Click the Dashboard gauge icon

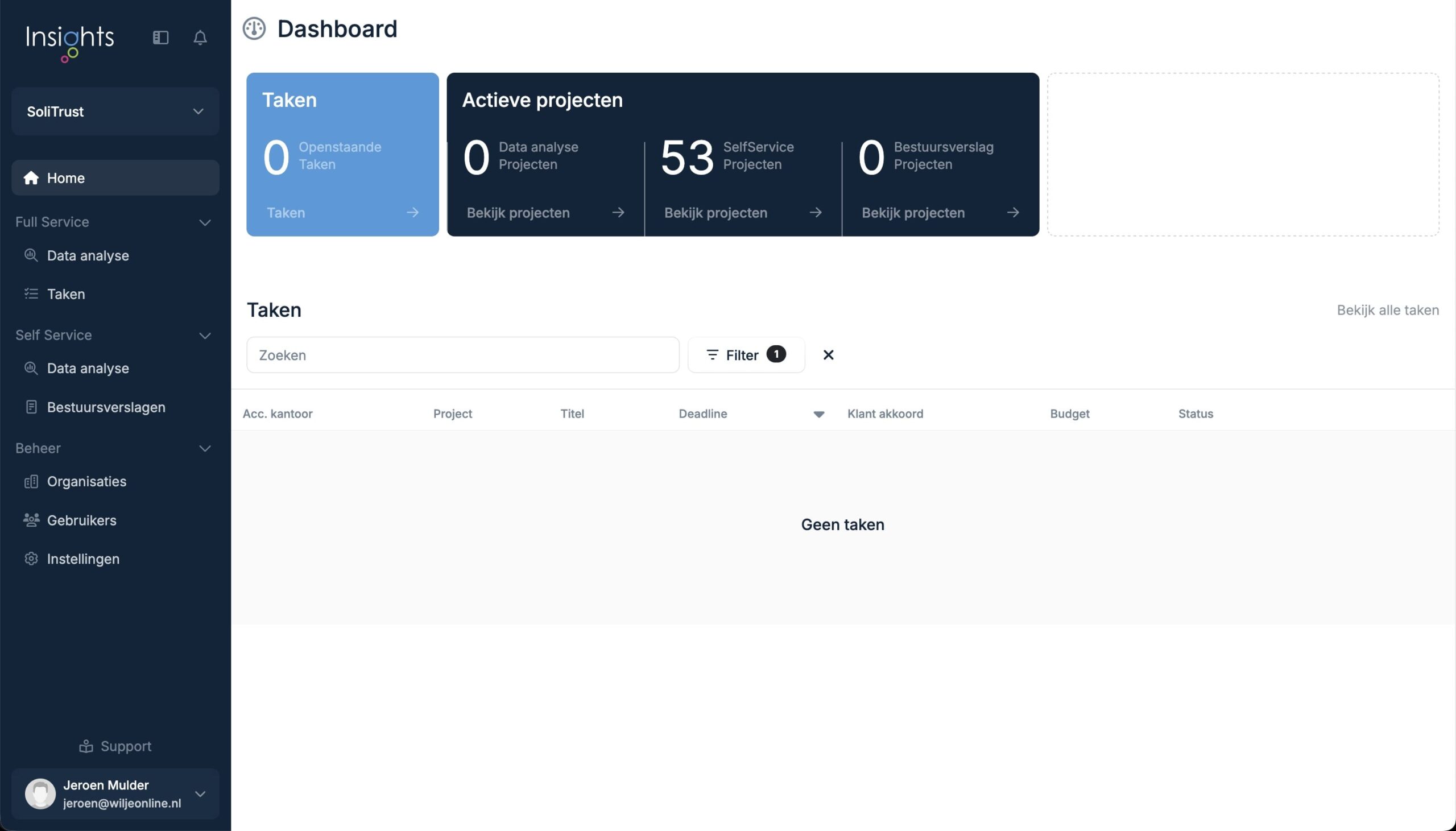coord(254,28)
